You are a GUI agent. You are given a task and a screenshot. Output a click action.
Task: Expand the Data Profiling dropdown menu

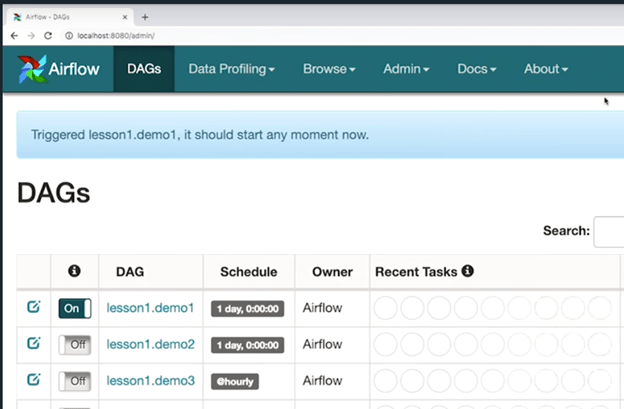(231, 69)
